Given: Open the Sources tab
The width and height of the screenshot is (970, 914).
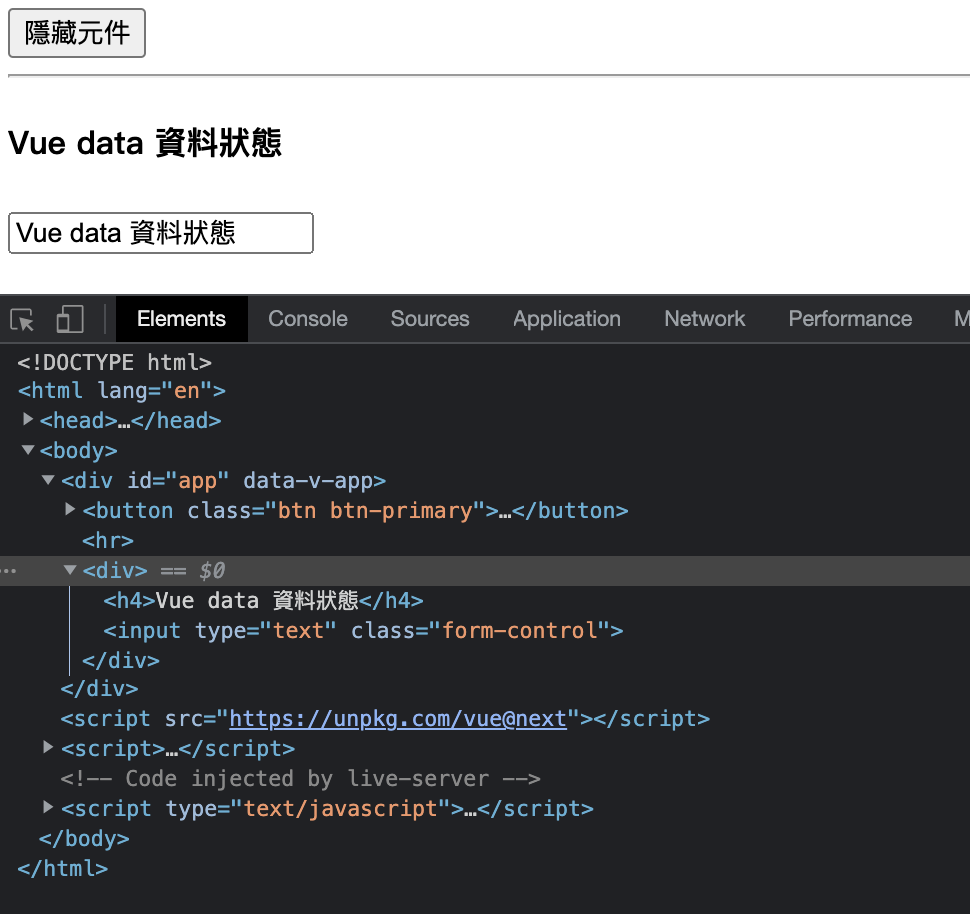Looking at the screenshot, I should [430, 319].
